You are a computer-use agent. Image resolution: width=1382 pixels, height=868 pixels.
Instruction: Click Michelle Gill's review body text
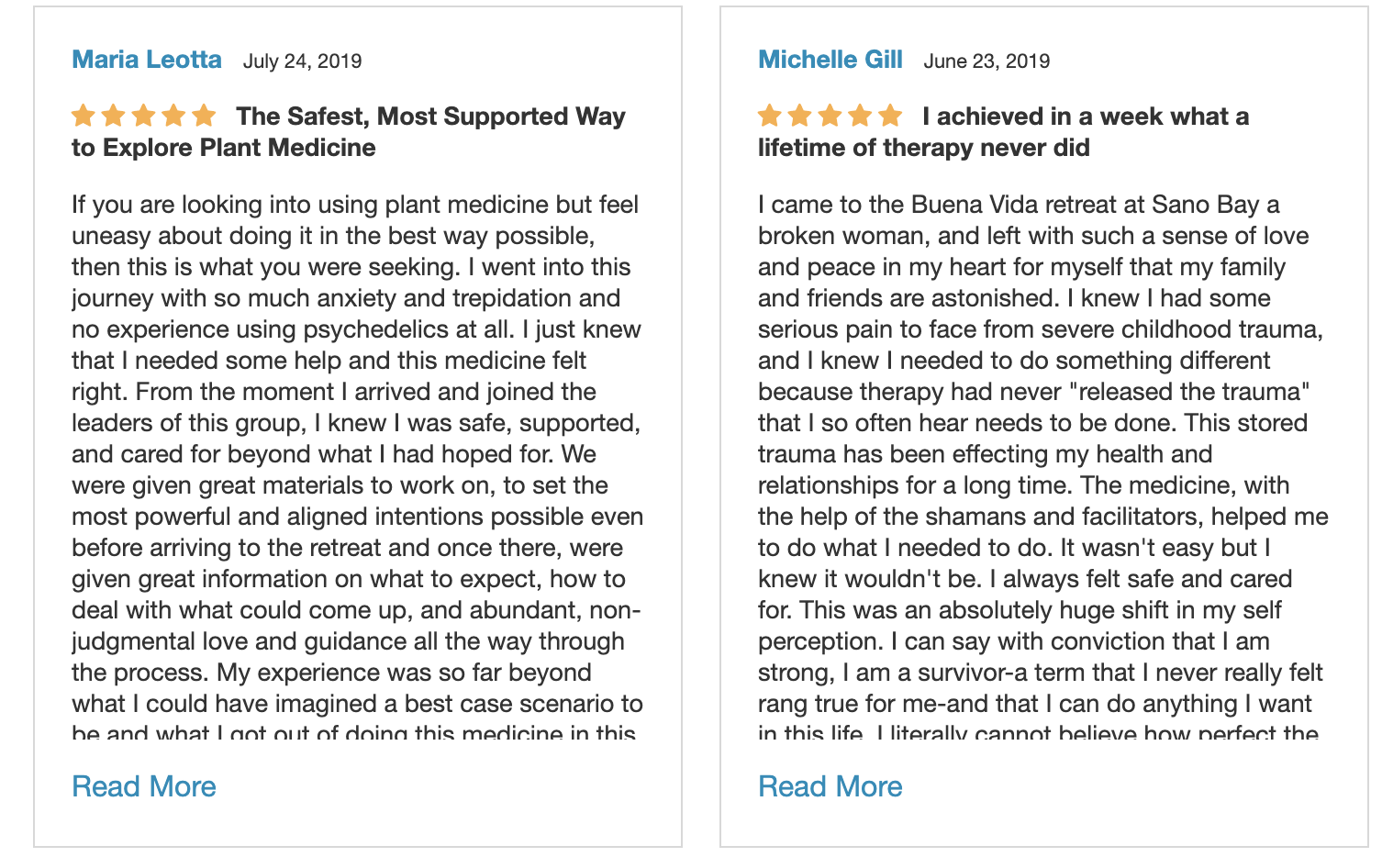coord(1043,469)
